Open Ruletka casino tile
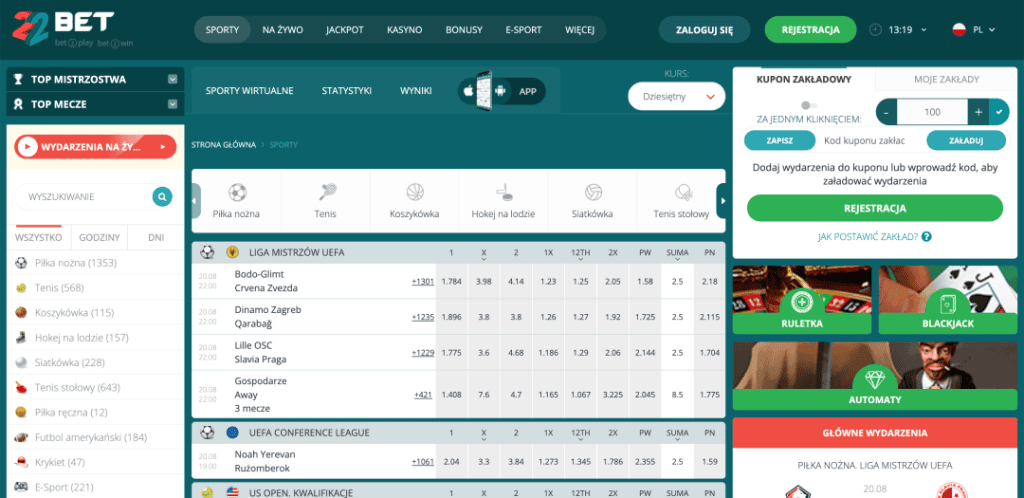 pyautogui.click(x=802, y=300)
